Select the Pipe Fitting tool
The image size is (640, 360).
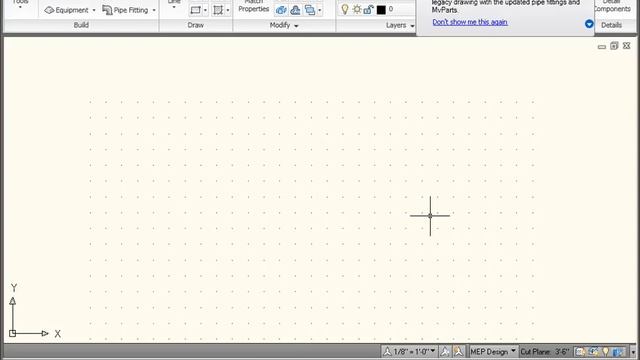point(125,10)
